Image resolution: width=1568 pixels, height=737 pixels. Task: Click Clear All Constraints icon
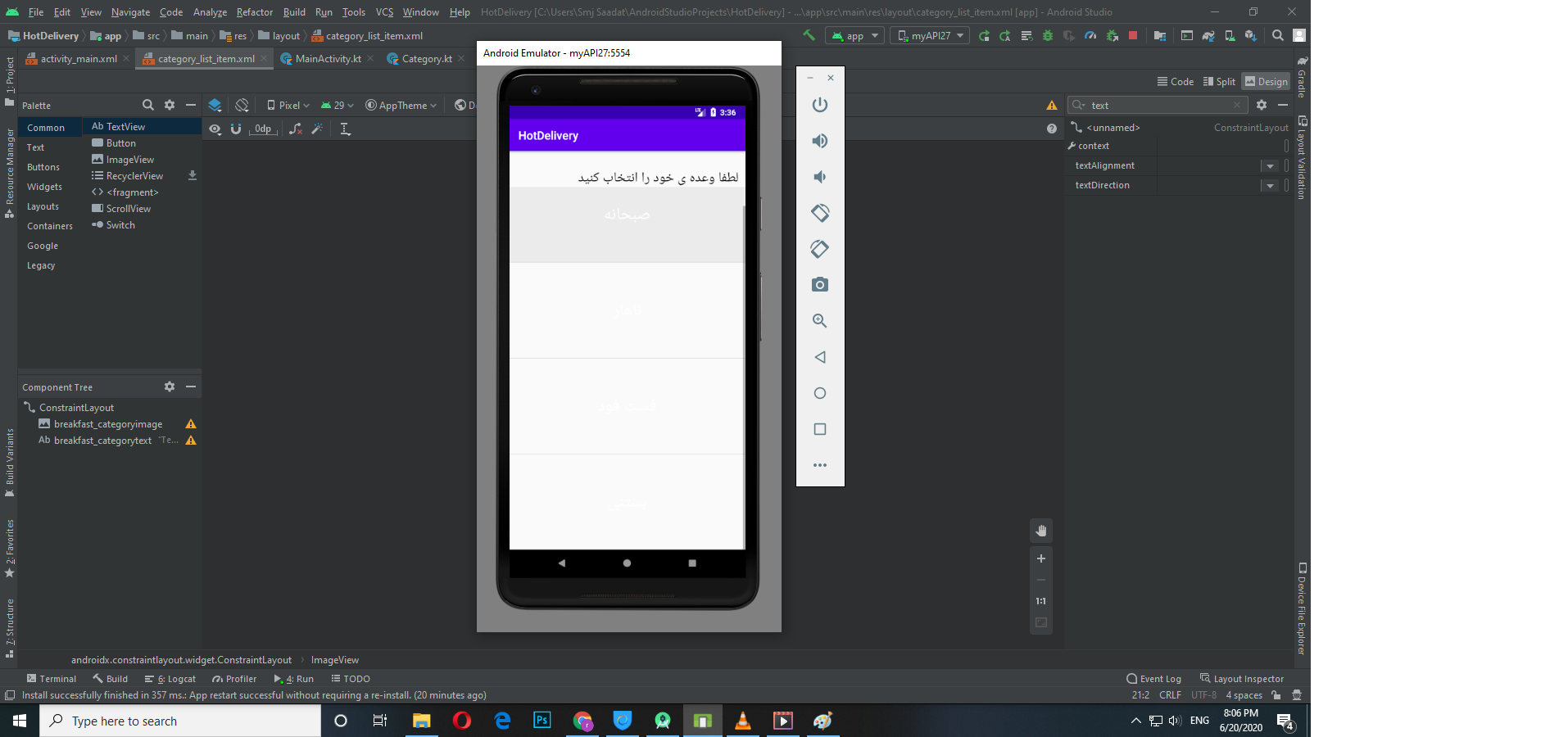coord(296,129)
